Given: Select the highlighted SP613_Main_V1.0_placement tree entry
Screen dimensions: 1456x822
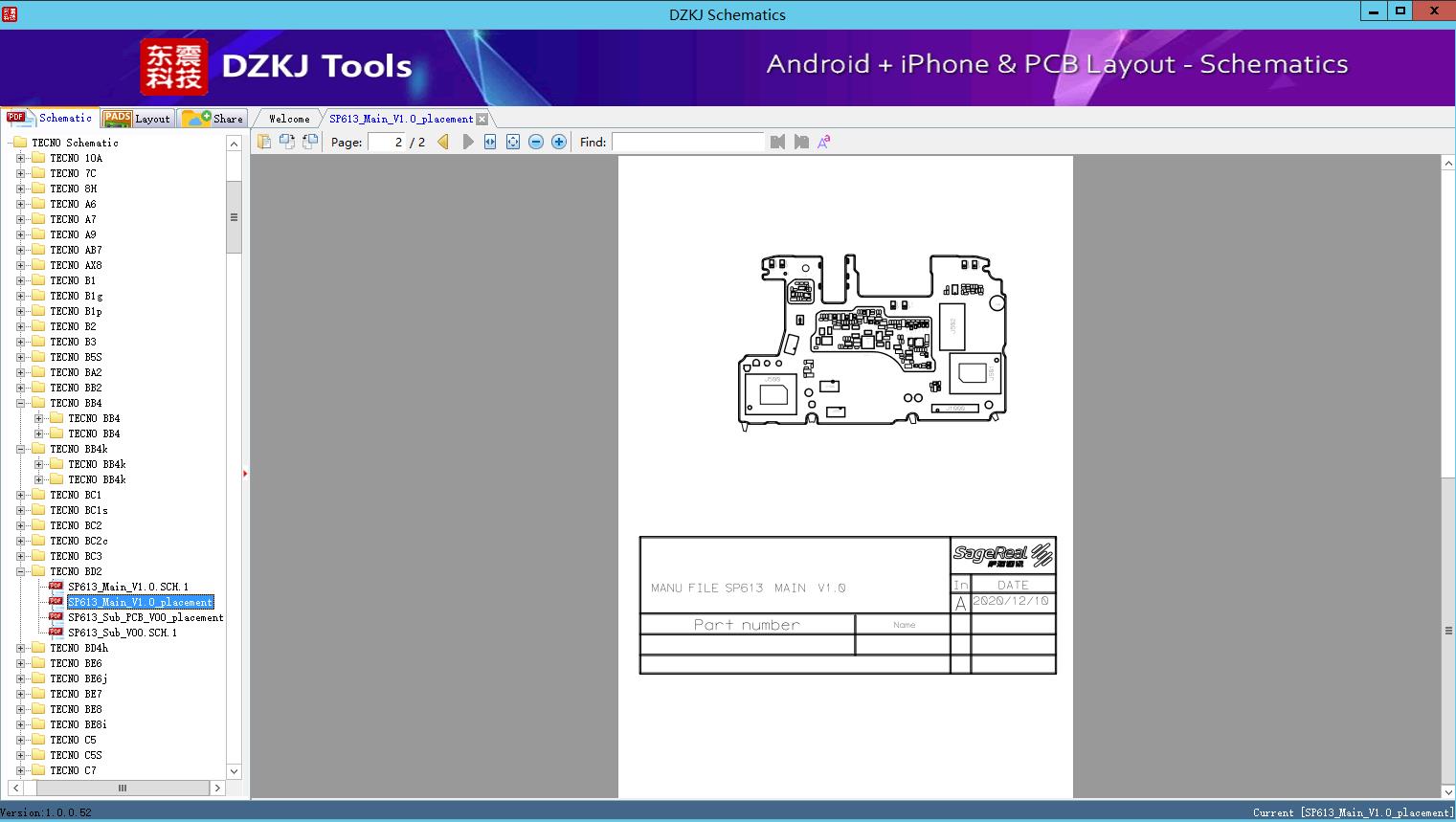Looking at the screenshot, I should 140,602.
